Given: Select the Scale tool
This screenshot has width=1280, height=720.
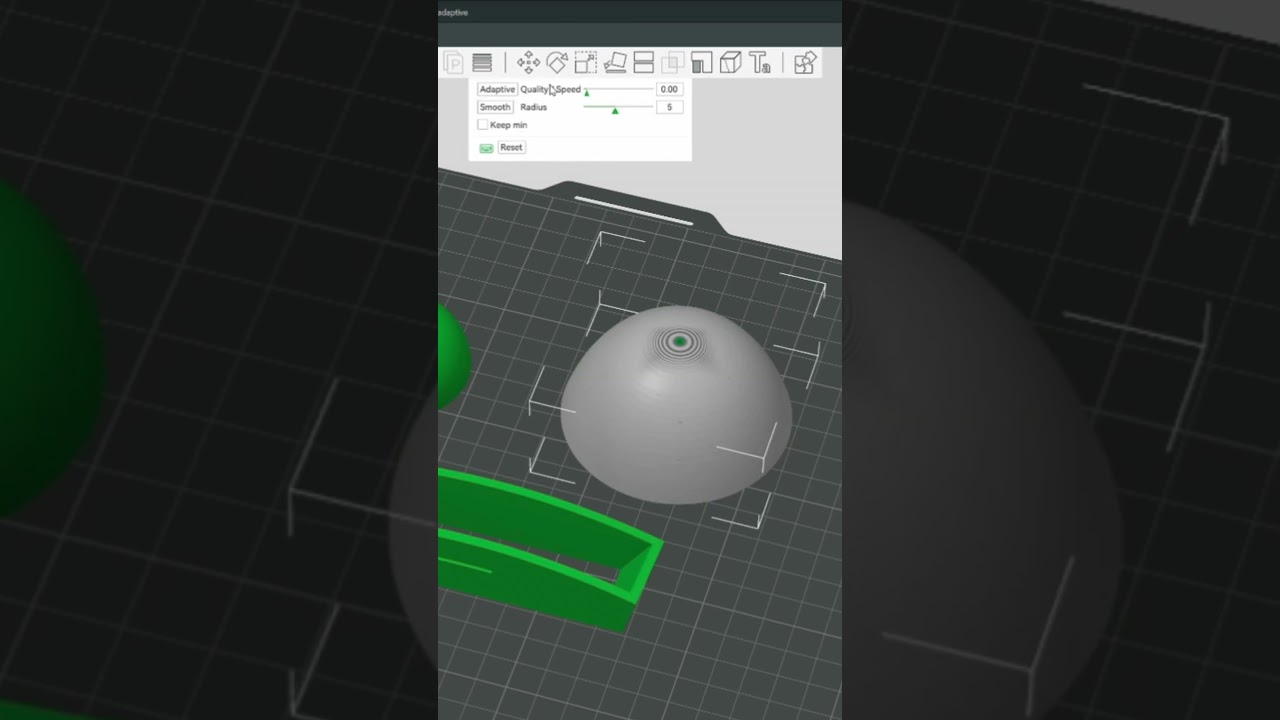Looking at the screenshot, I should [586, 63].
